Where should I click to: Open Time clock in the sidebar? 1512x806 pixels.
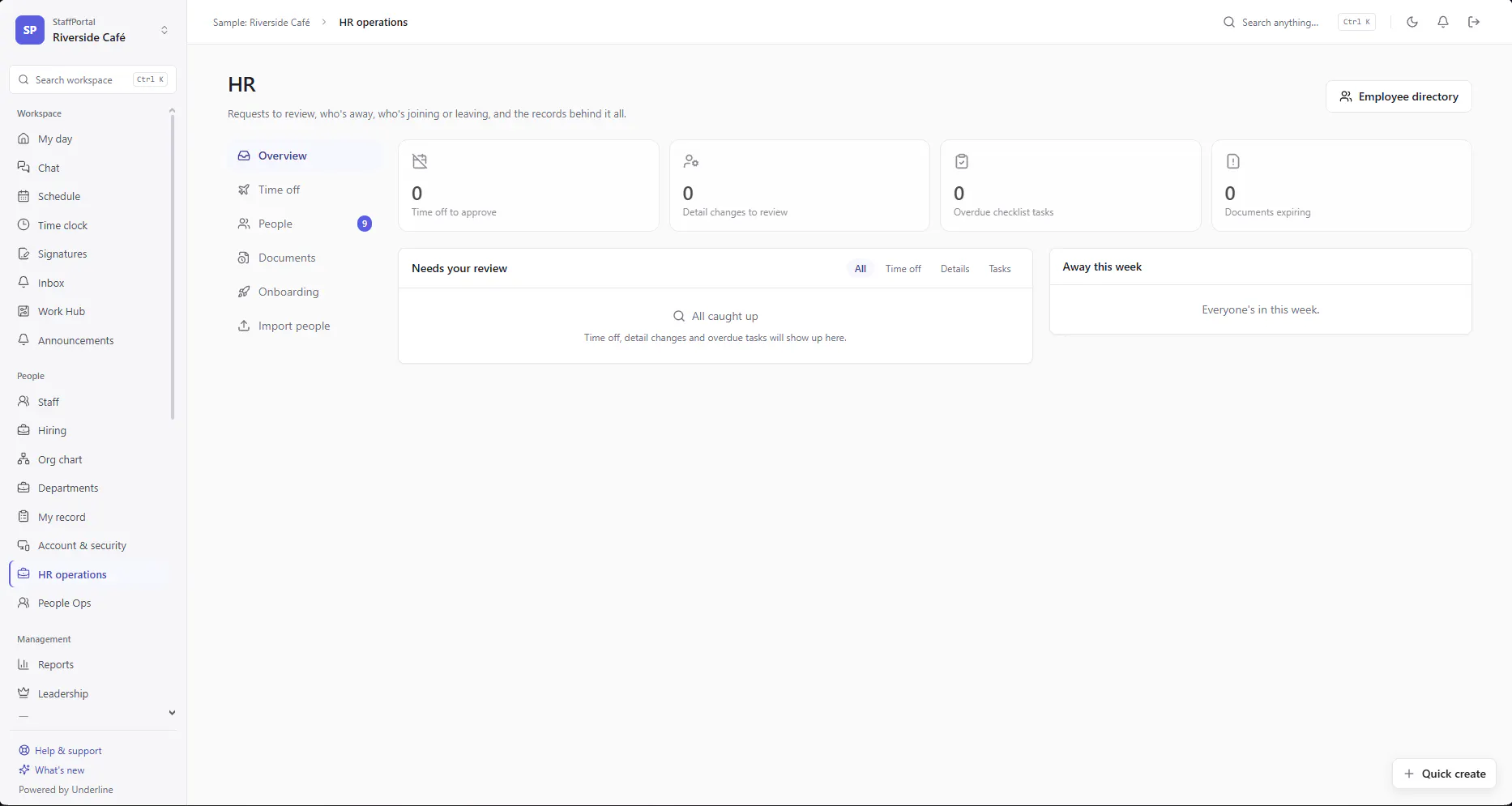pyautogui.click(x=91, y=225)
